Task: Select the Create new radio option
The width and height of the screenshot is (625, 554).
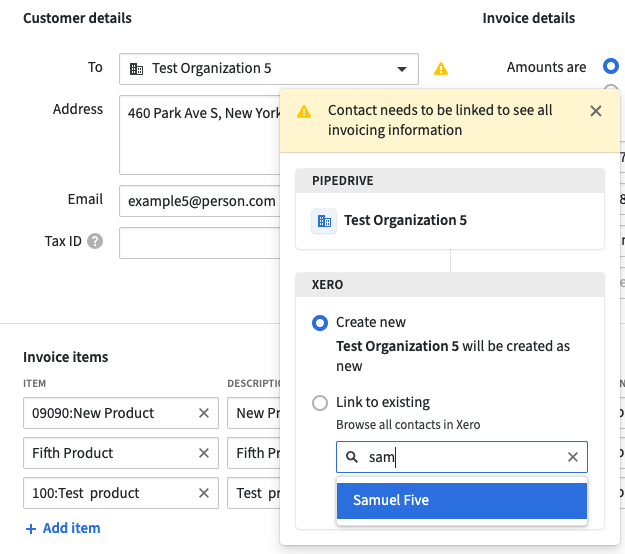Action: [x=320, y=322]
